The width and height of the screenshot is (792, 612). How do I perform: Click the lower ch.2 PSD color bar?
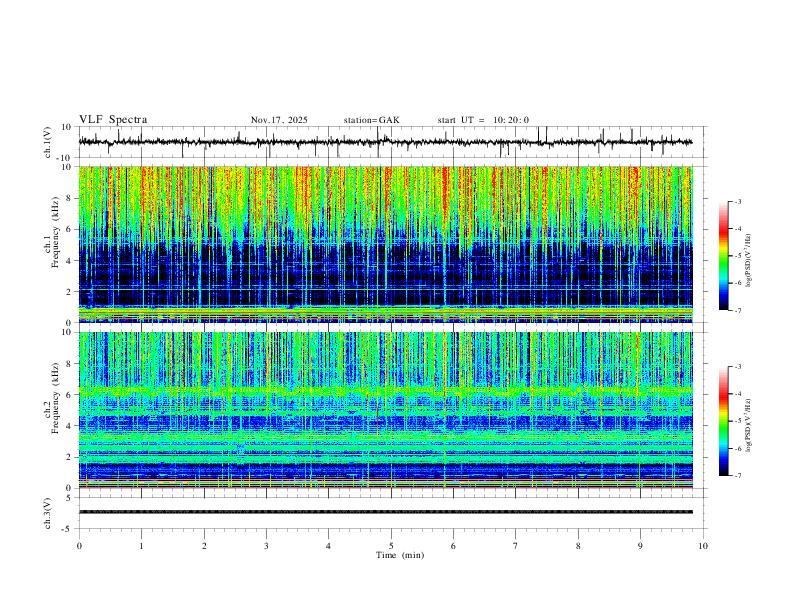[724, 421]
